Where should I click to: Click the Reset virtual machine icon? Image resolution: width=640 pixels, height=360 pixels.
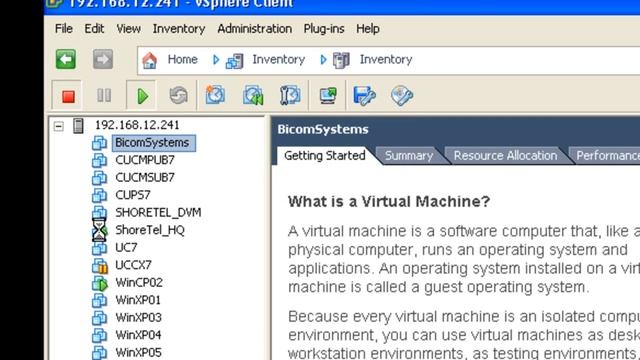point(178,96)
